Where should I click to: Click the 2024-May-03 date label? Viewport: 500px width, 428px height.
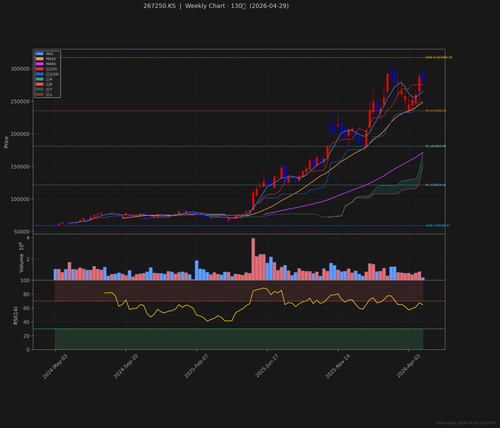click(x=55, y=366)
